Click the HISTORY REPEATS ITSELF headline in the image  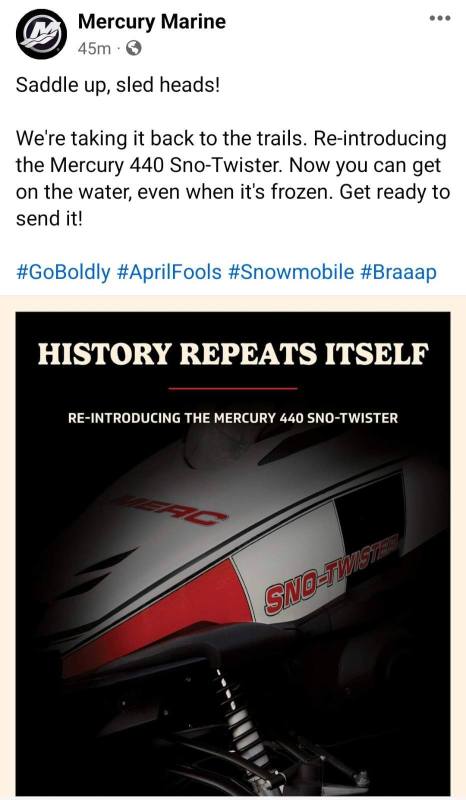point(233,354)
